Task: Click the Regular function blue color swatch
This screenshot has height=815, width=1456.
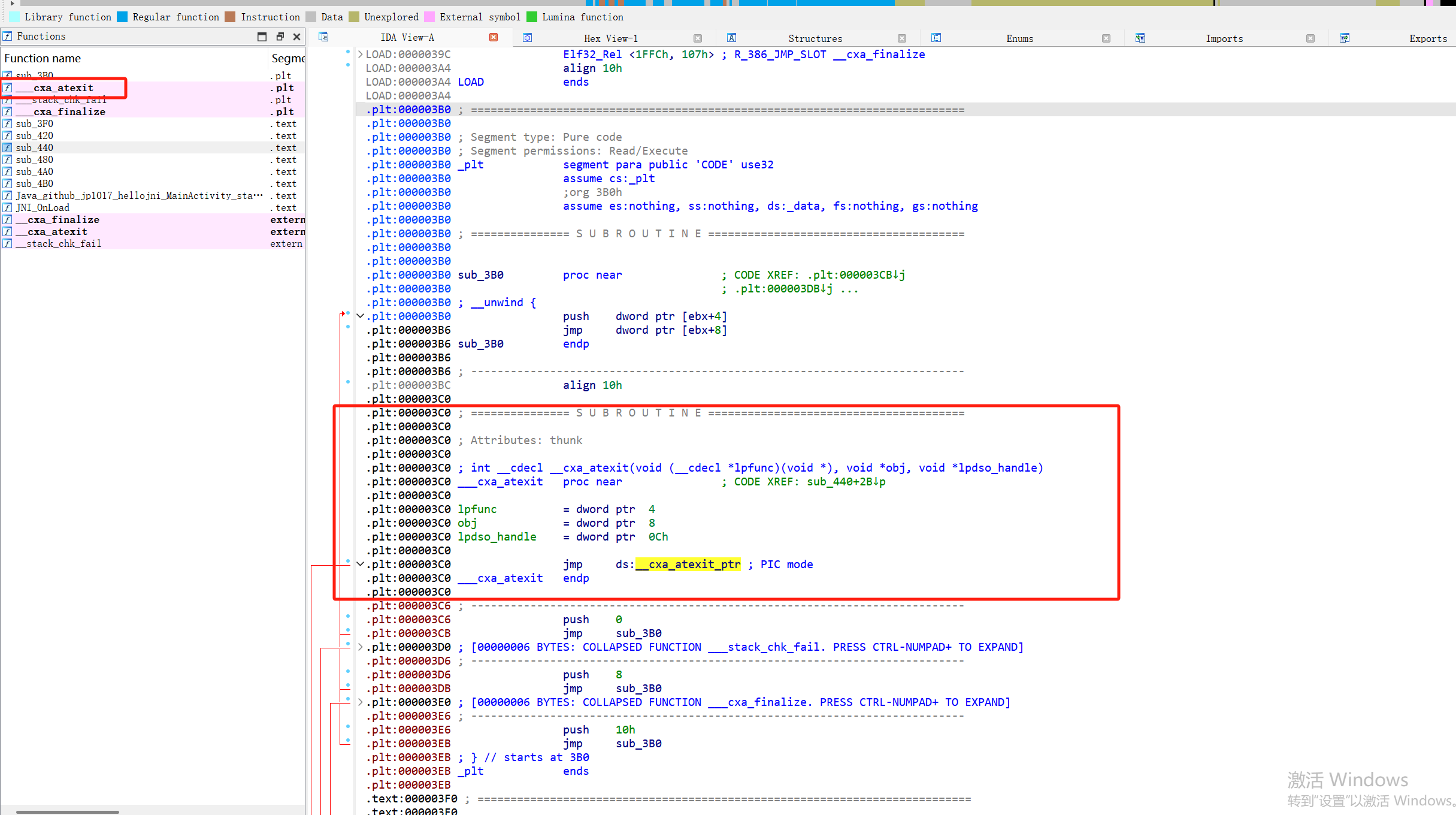Action: click(123, 17)
